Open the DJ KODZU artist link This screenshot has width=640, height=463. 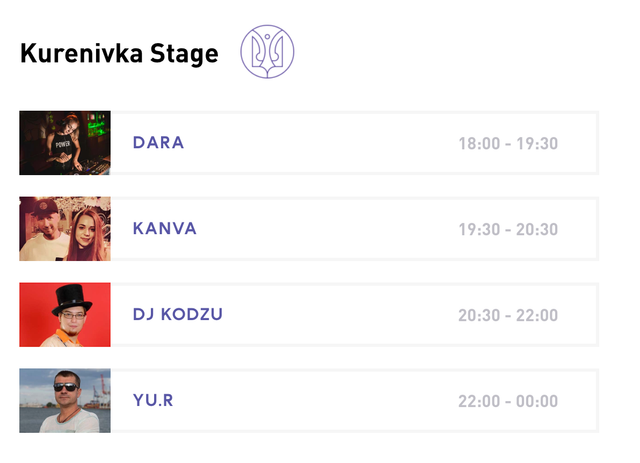(177, 315)
